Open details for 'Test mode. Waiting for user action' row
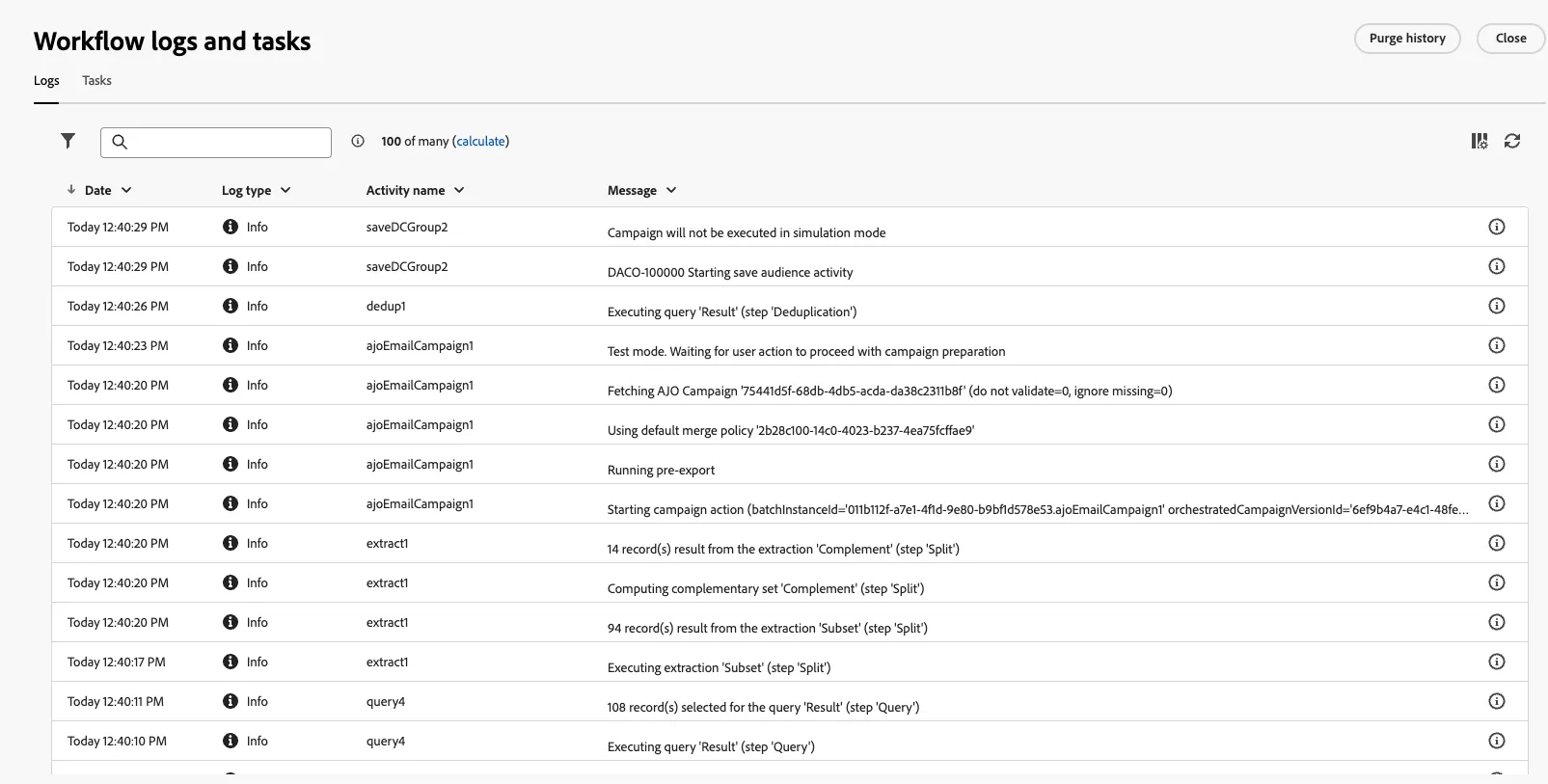 [1497, 345]
